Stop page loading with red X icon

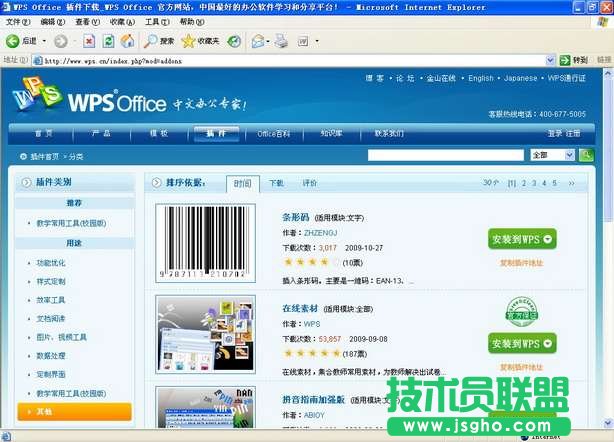[x=89, y=41]
